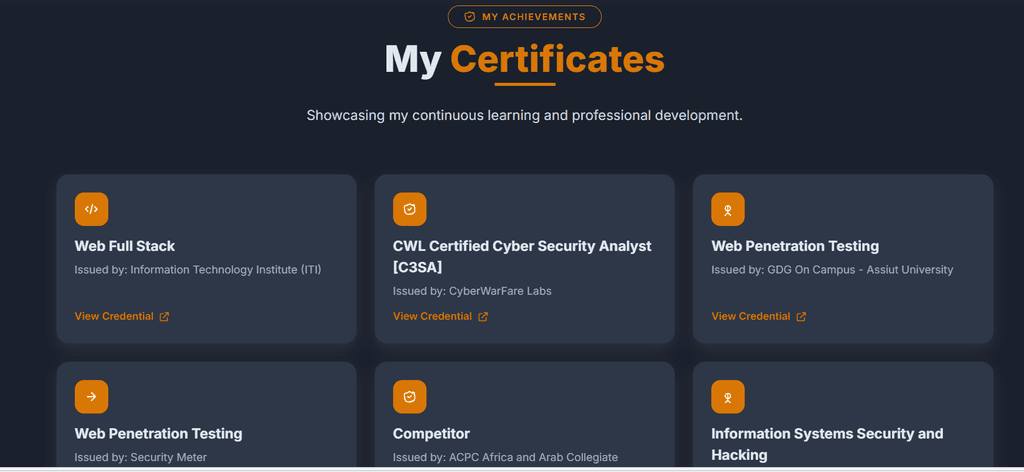This screenshot has height=472, width=1024.
Task: Click external link icon on GDG On Campus card
Action: 801,317
